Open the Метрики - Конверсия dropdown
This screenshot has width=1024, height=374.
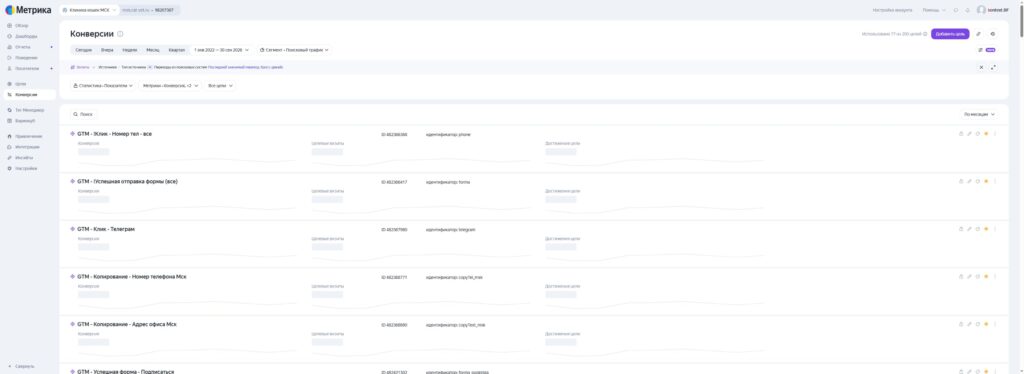(170, 86)
